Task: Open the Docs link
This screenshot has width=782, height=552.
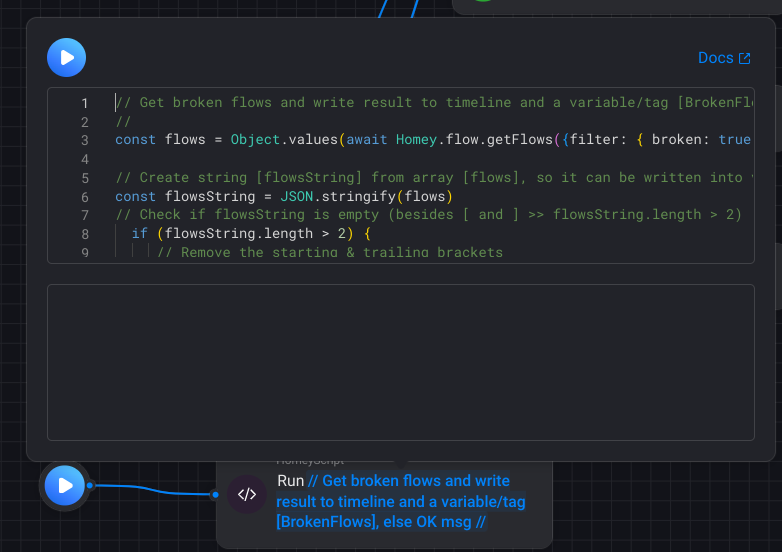Action: point(724,58)
